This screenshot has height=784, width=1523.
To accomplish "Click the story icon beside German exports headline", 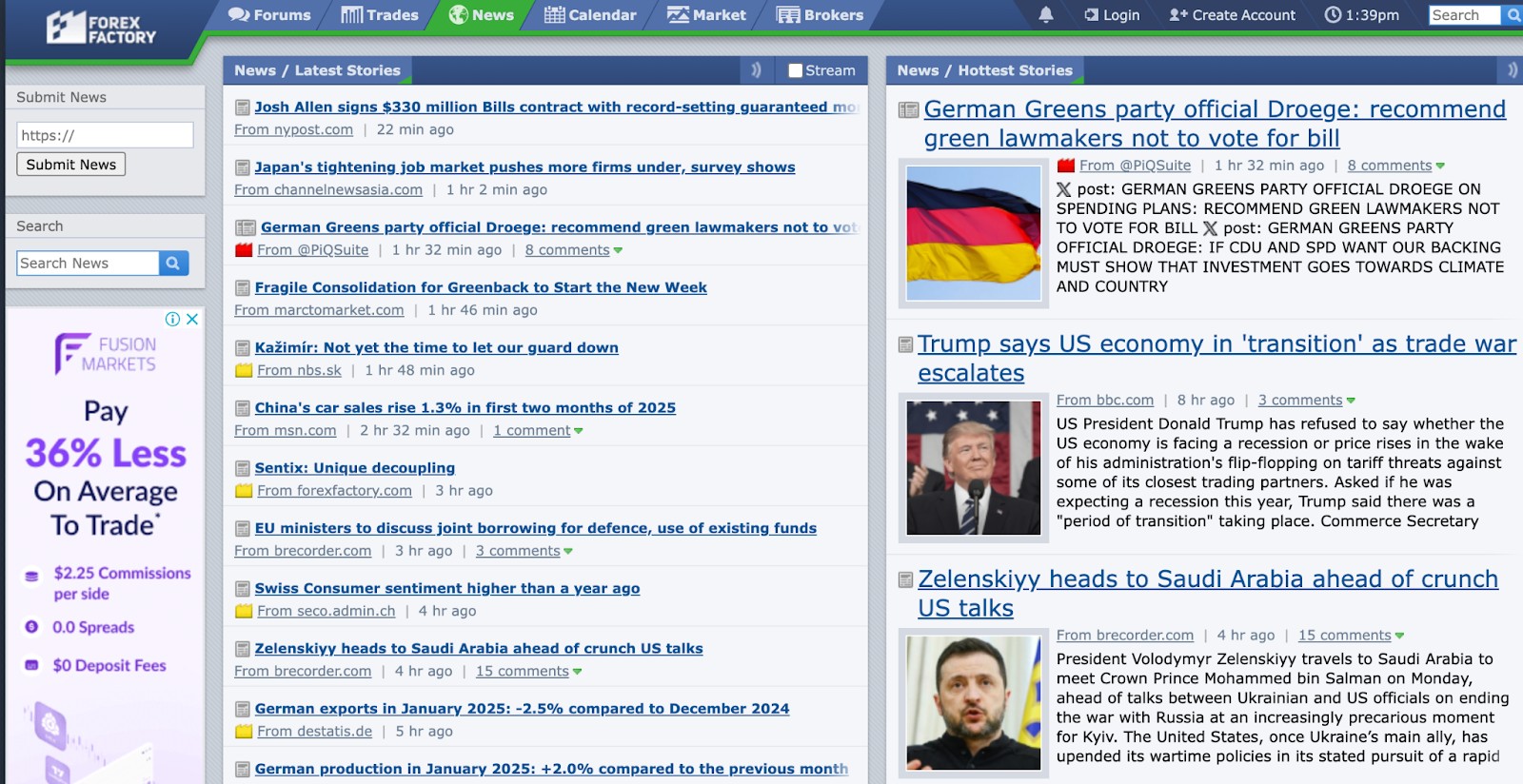I will click(x=243, y=709).
